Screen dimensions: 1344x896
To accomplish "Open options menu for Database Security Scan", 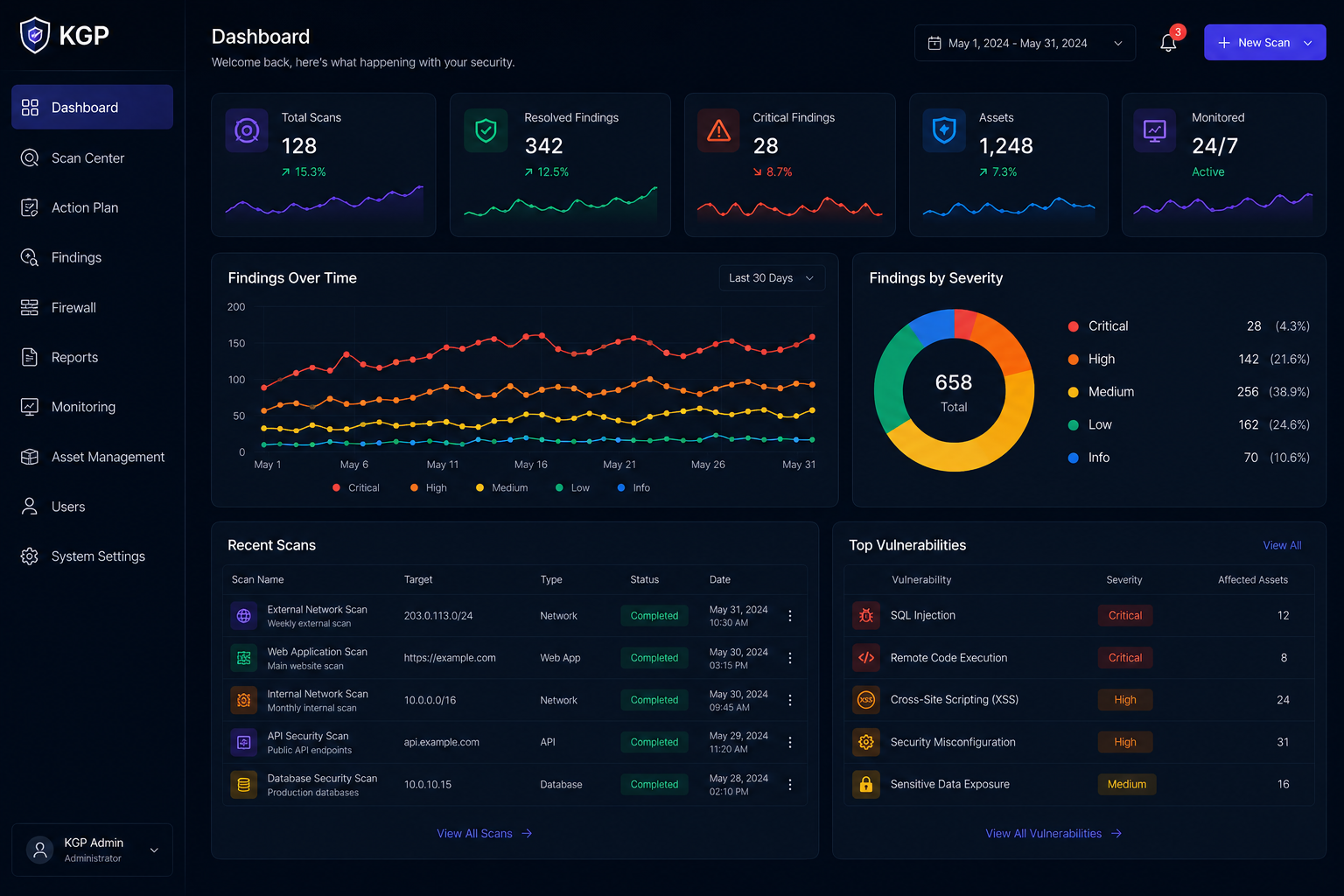I will click(790, 785).
